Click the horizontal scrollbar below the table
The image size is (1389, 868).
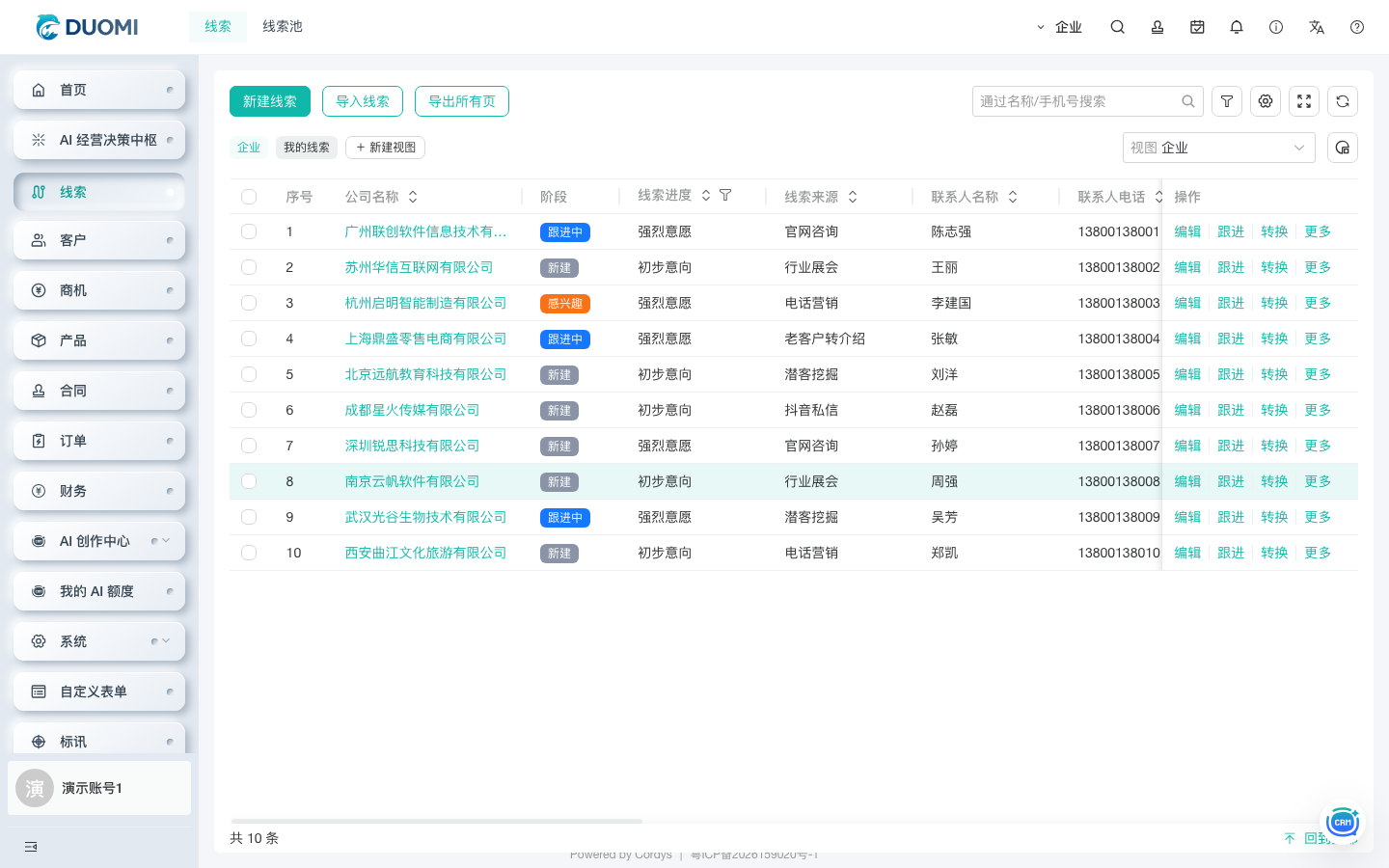tap(436, 821)
